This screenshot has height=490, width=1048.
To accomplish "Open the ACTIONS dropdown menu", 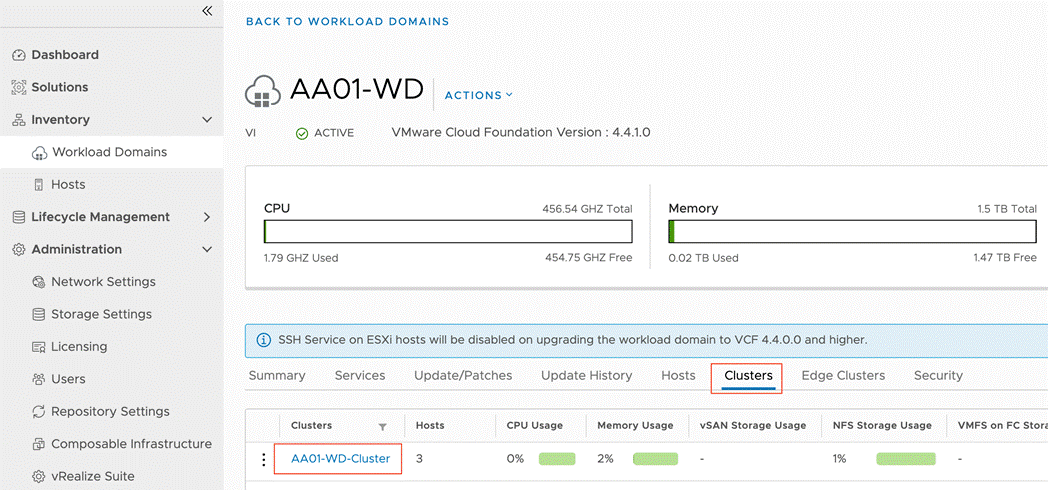I will [479, 96].
